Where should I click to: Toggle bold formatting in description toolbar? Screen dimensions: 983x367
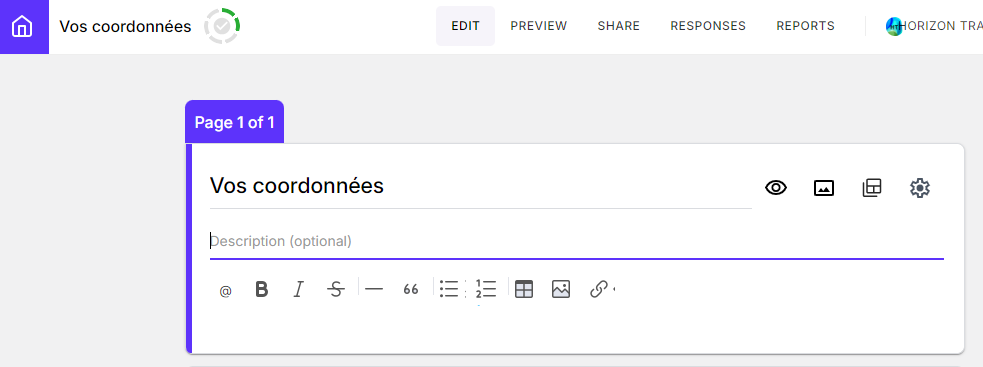click(262, 289)
